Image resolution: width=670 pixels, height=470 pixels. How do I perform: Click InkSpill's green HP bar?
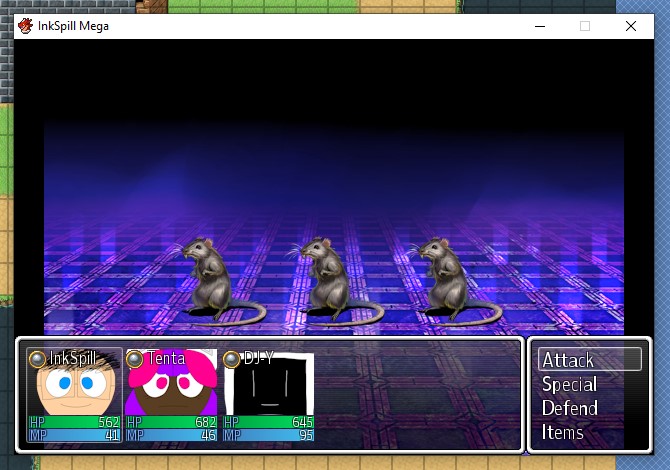click(74, 424)
